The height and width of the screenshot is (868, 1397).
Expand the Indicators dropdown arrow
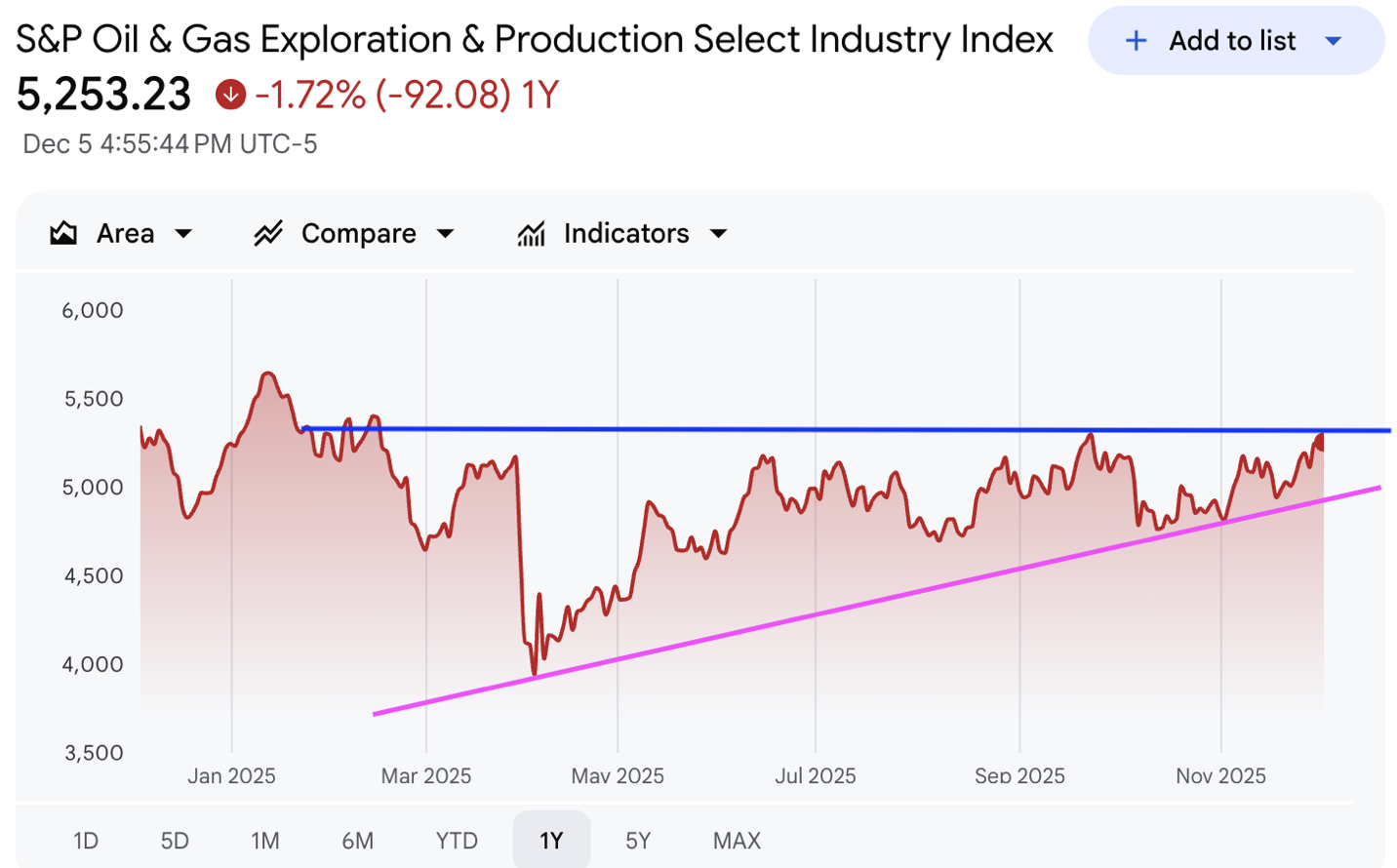point(719,234)
